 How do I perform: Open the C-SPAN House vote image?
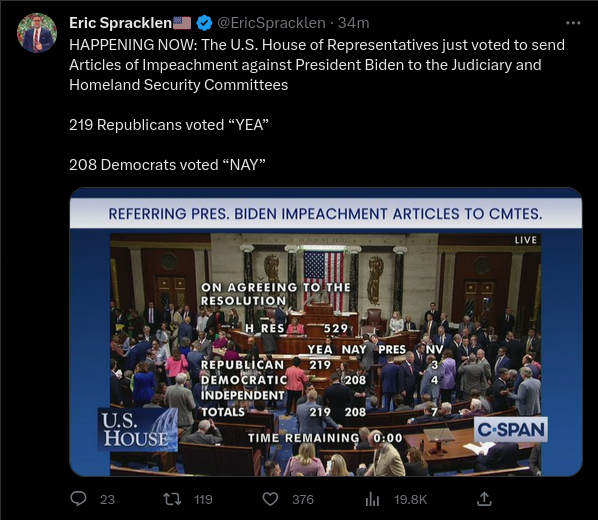pos(326,332)
